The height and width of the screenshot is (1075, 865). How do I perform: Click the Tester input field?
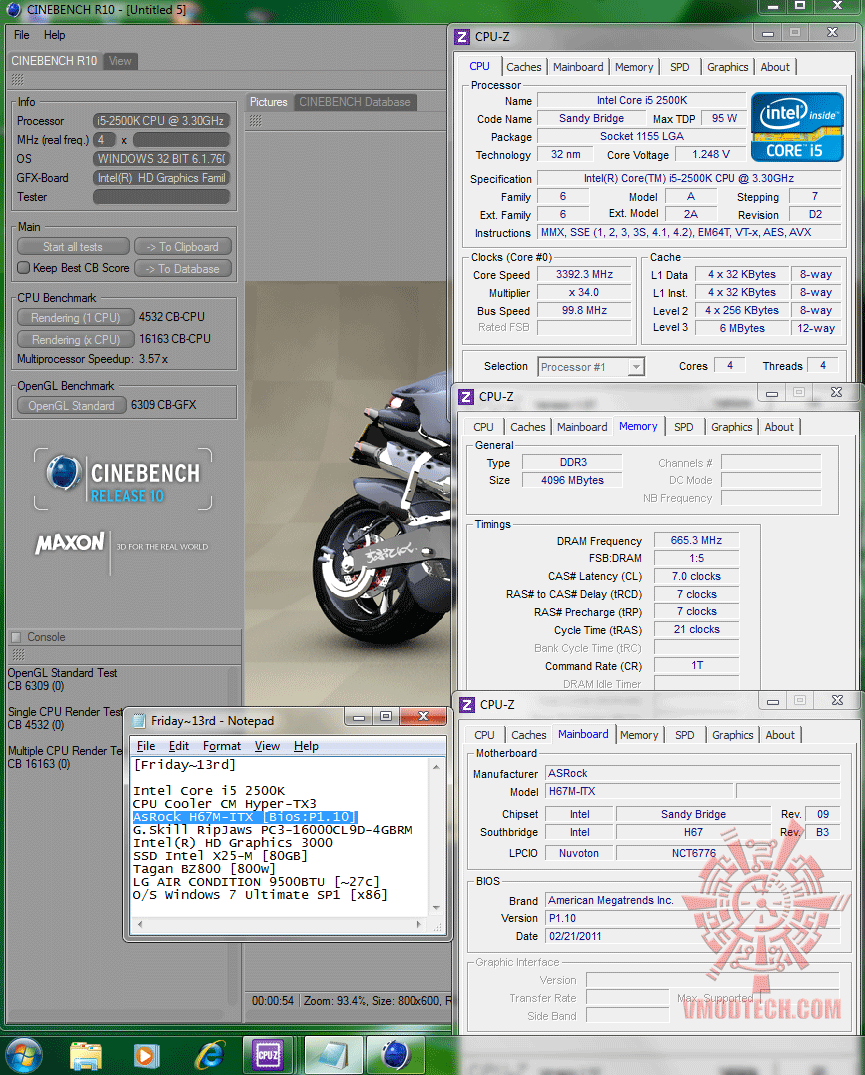[161, 197]
